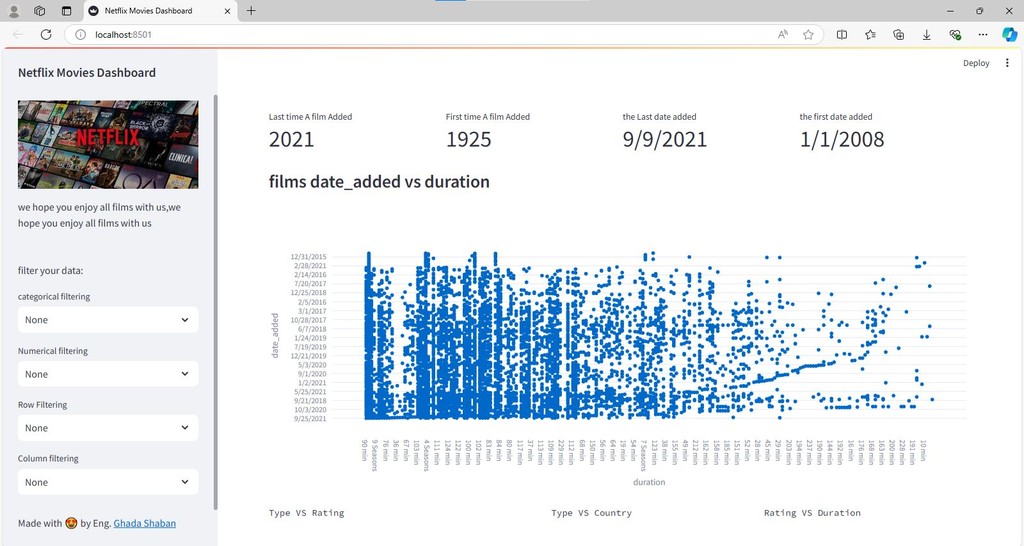Click the 9/25/2021 y-axis tick label
Viewport: 1024px width, 546px height.
pos(310,419)
